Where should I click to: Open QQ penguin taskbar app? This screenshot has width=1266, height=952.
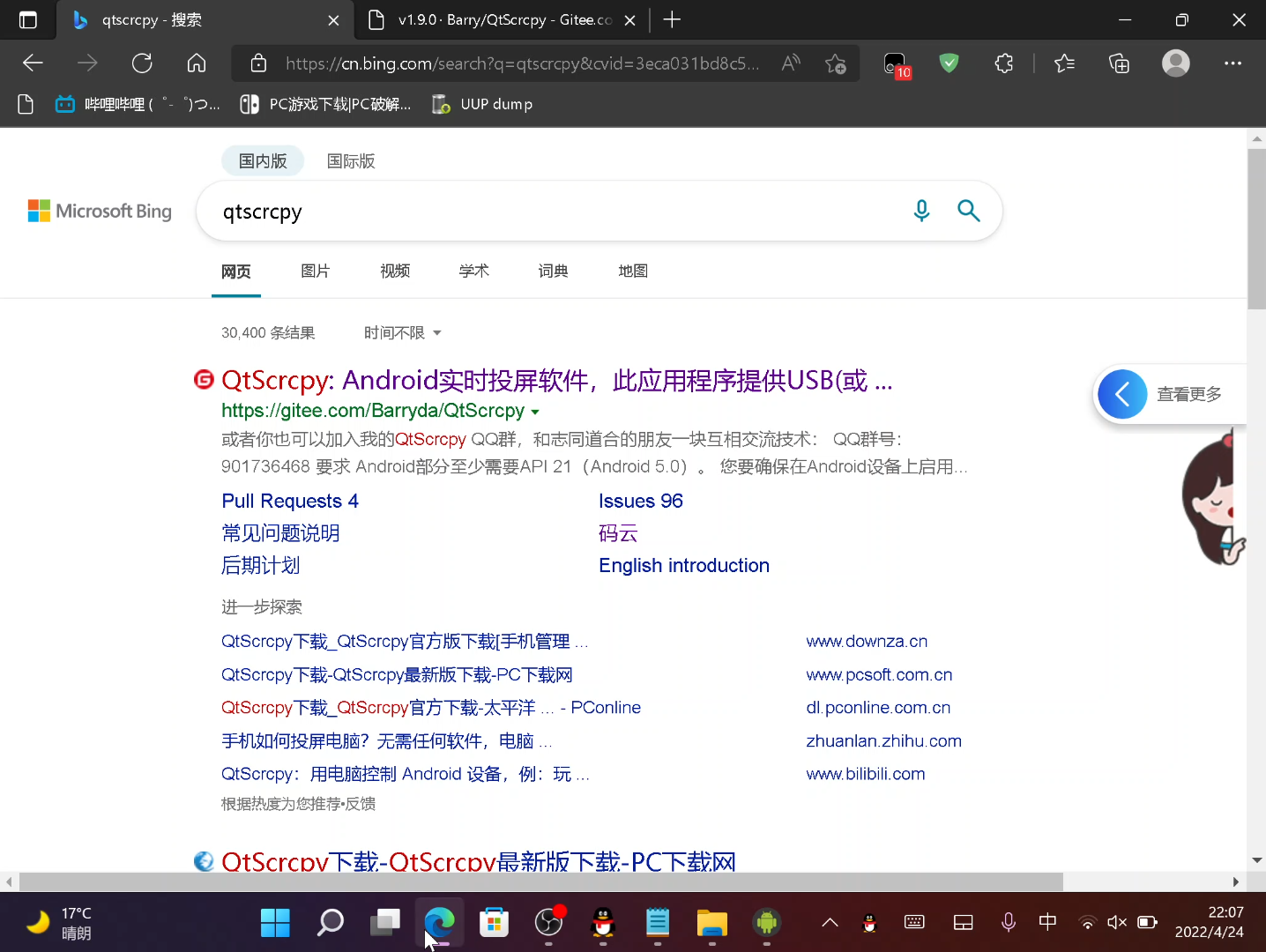[603, 923]
